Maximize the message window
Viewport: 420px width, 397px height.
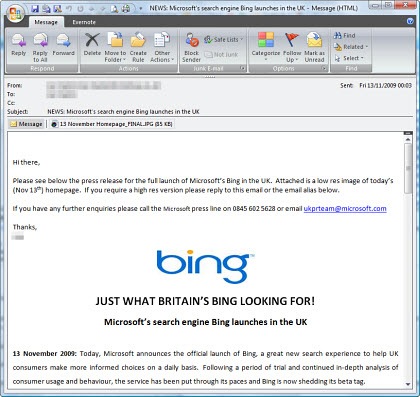coord(389,6)
